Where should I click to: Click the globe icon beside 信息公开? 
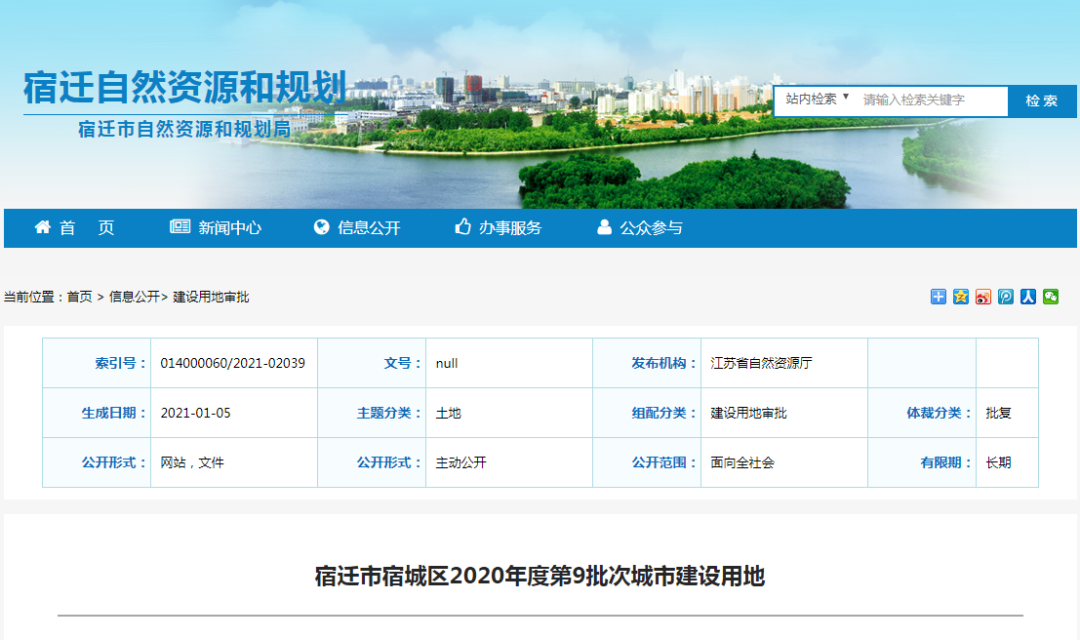[322, 227]
